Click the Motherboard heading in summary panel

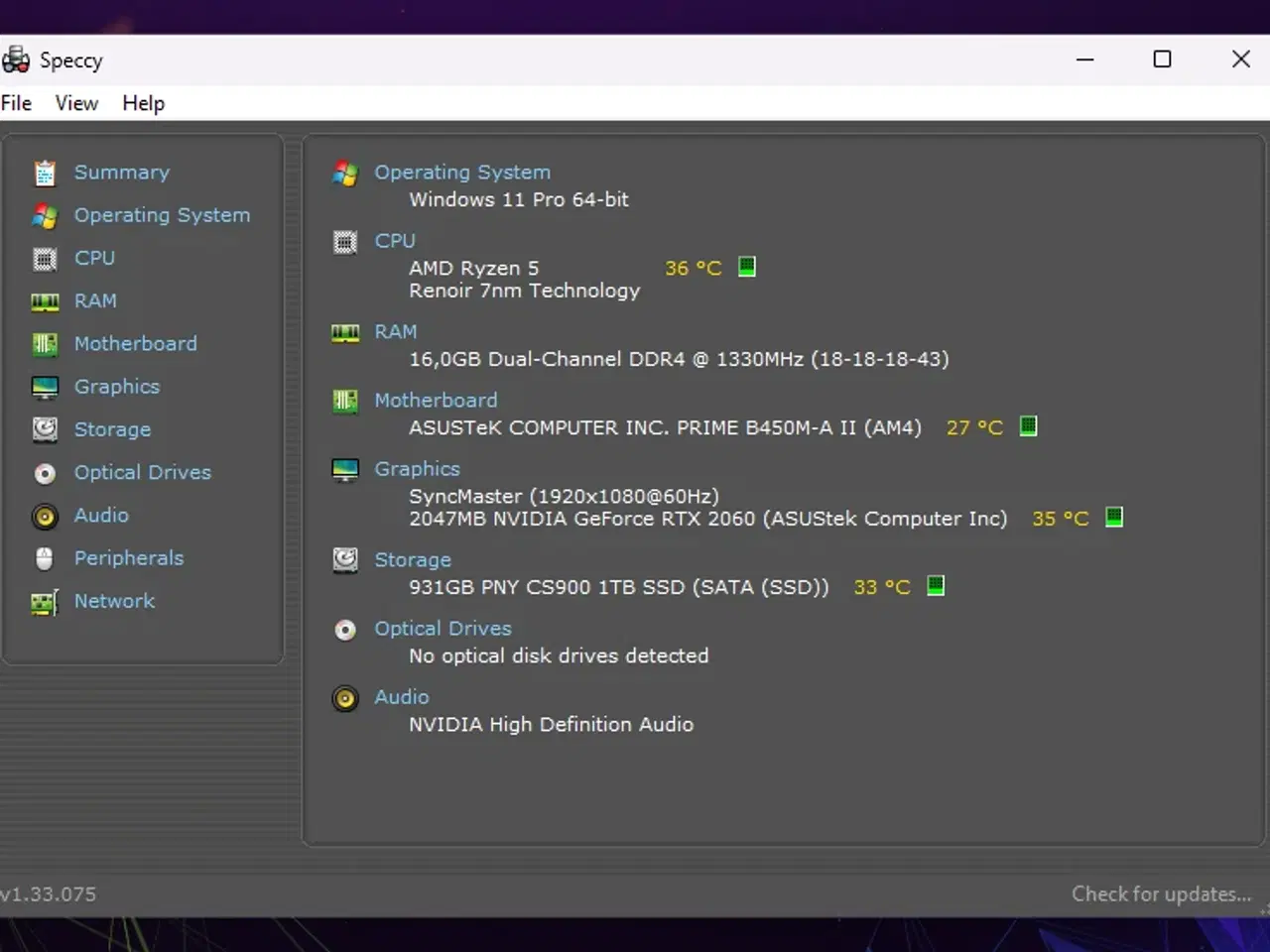(x=436, y=400)
